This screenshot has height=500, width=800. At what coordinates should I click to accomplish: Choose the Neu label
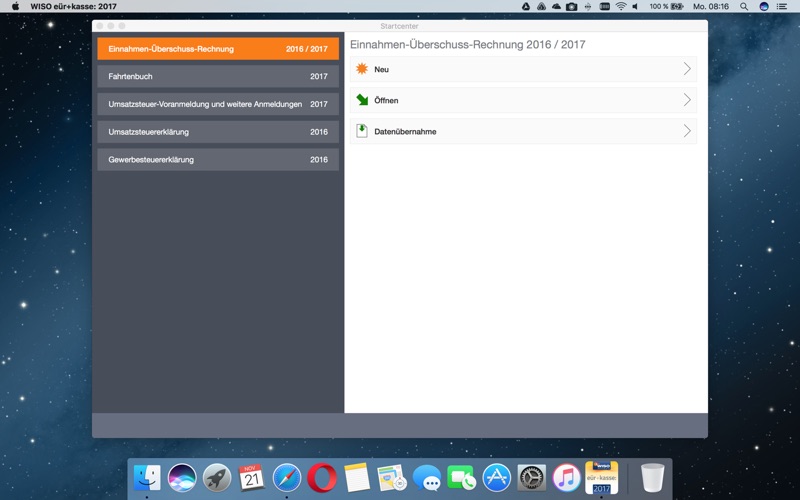381,69
